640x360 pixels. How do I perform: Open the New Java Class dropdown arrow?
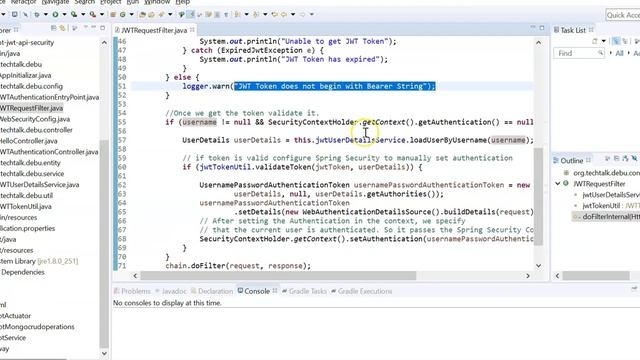point(131,14)
